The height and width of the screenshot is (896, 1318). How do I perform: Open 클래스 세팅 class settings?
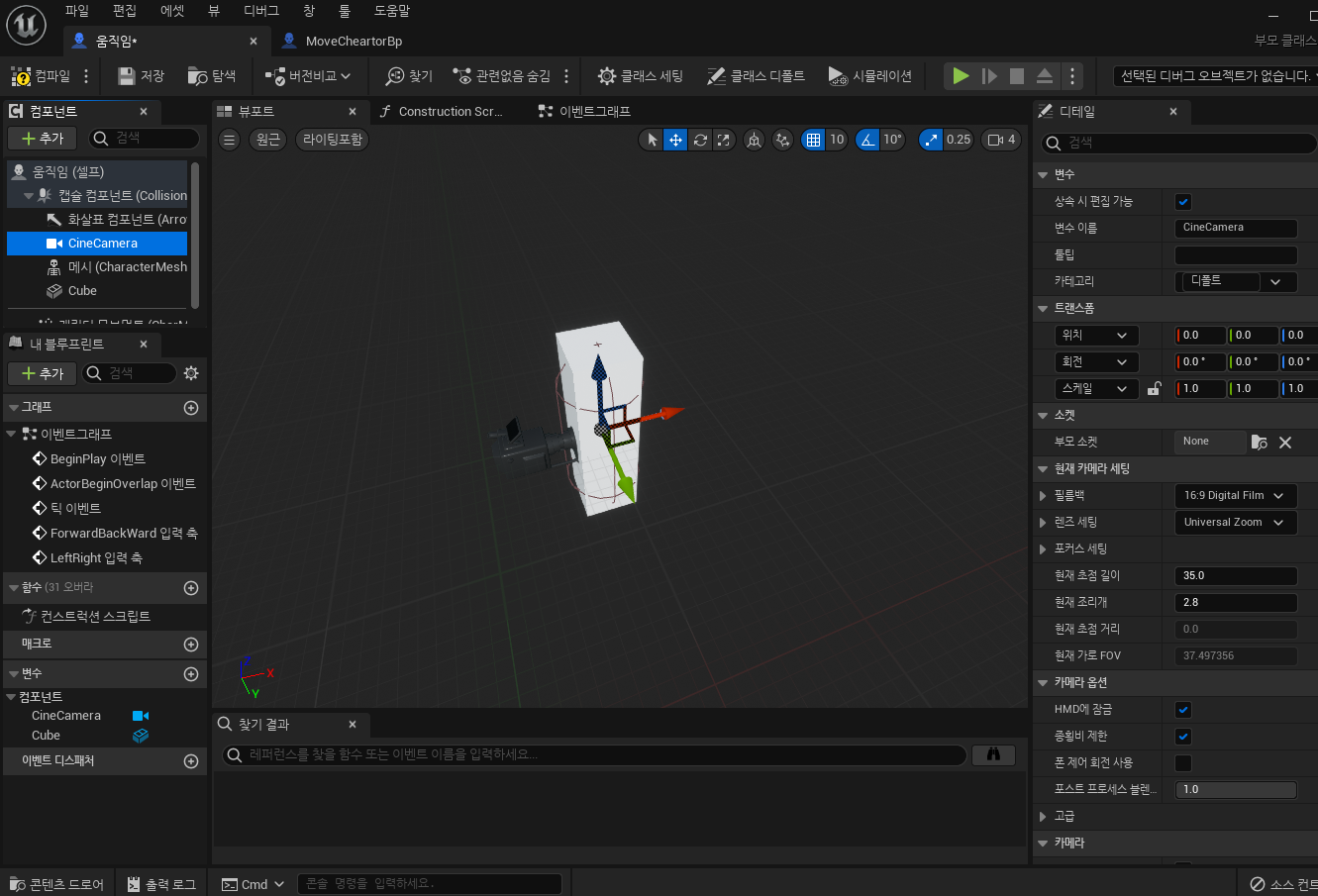click(641, 75)
